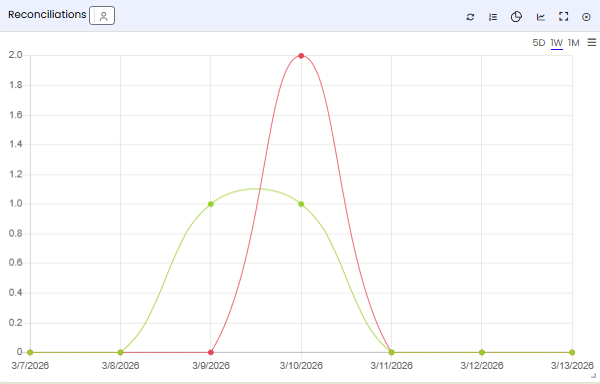Refresh the Reconciliations widget
Screen dimensions: 600x384
coord(470,17)
